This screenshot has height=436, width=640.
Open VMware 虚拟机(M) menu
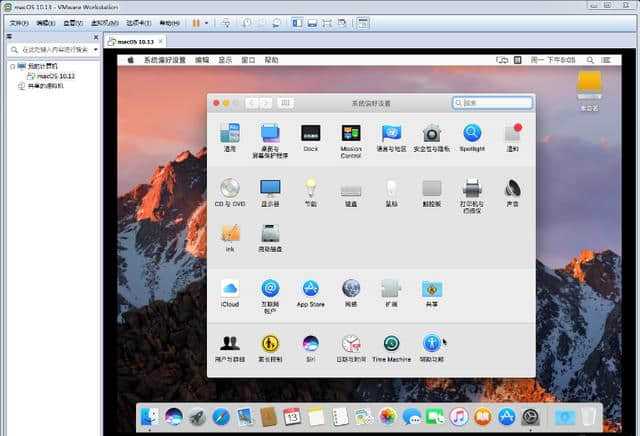(104, 23)
